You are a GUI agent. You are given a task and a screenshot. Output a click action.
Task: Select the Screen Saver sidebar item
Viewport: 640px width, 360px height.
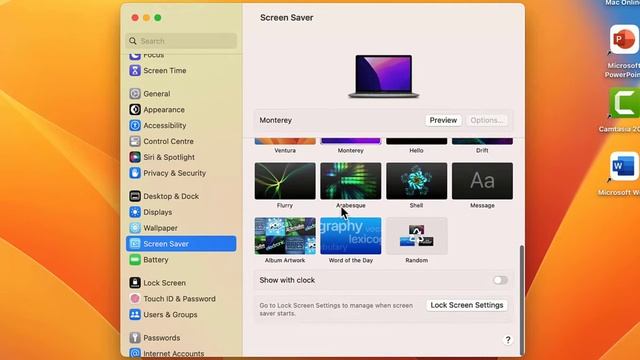(x=181, y=244)
